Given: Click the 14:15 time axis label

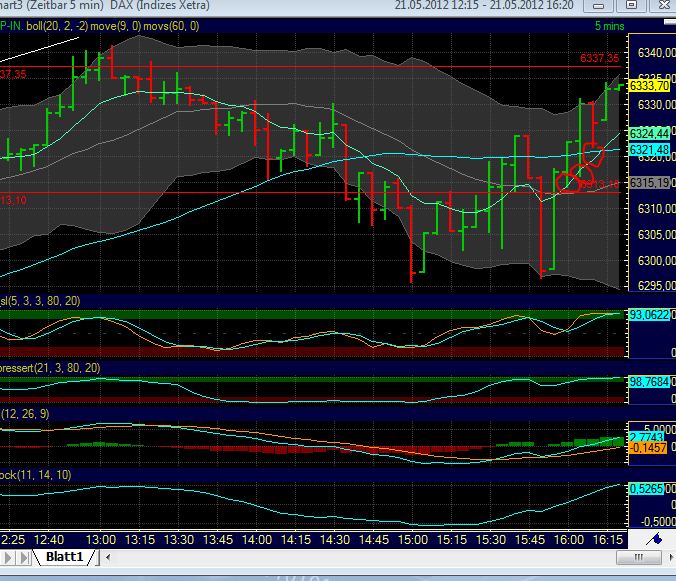Looking at the screenshot, I should point(296,540).
